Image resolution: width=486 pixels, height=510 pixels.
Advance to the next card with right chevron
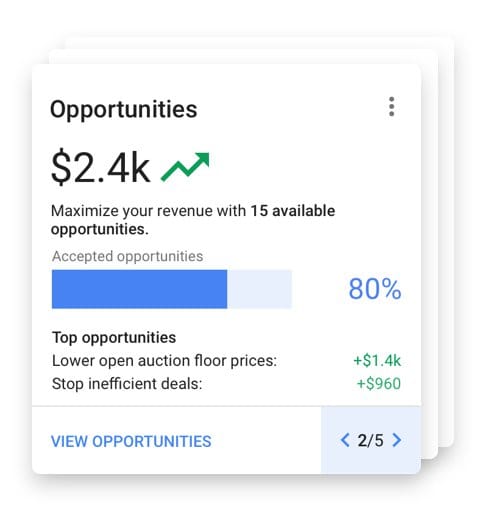pyautogui.click(x=397, y=440)
